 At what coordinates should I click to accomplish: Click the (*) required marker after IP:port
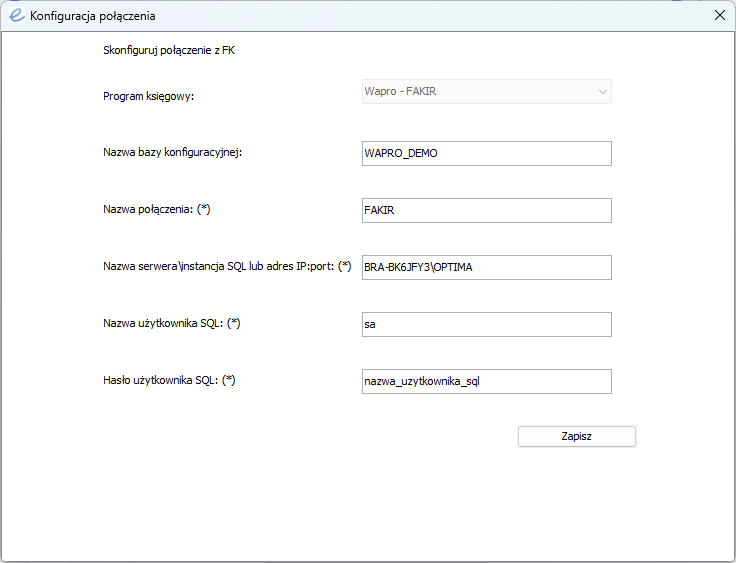pos(345,266)
